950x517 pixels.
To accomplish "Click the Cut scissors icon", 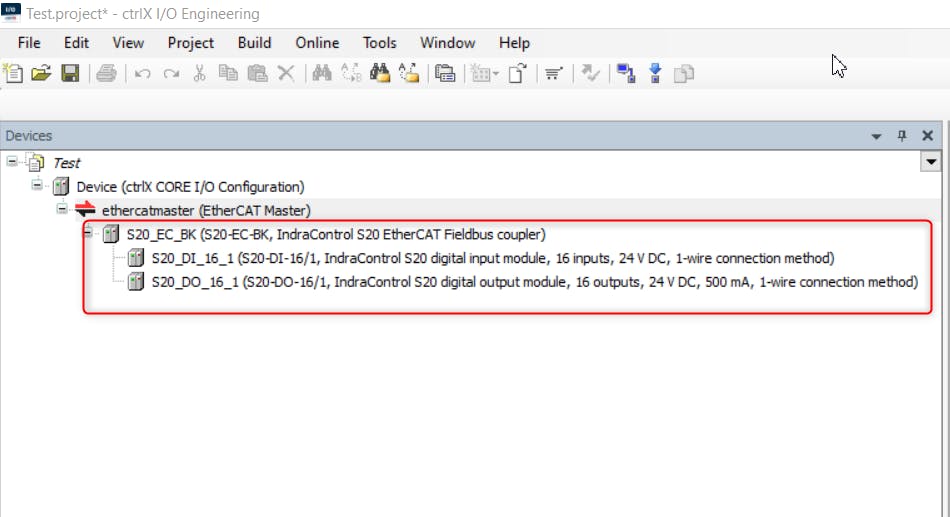I will [199, 74].
